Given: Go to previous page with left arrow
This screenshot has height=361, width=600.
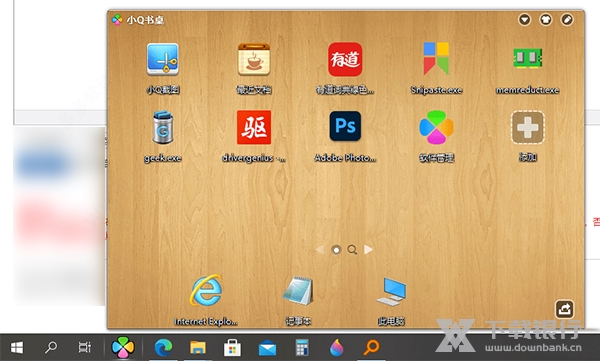Looking at the screenshot, I should 320,250.
